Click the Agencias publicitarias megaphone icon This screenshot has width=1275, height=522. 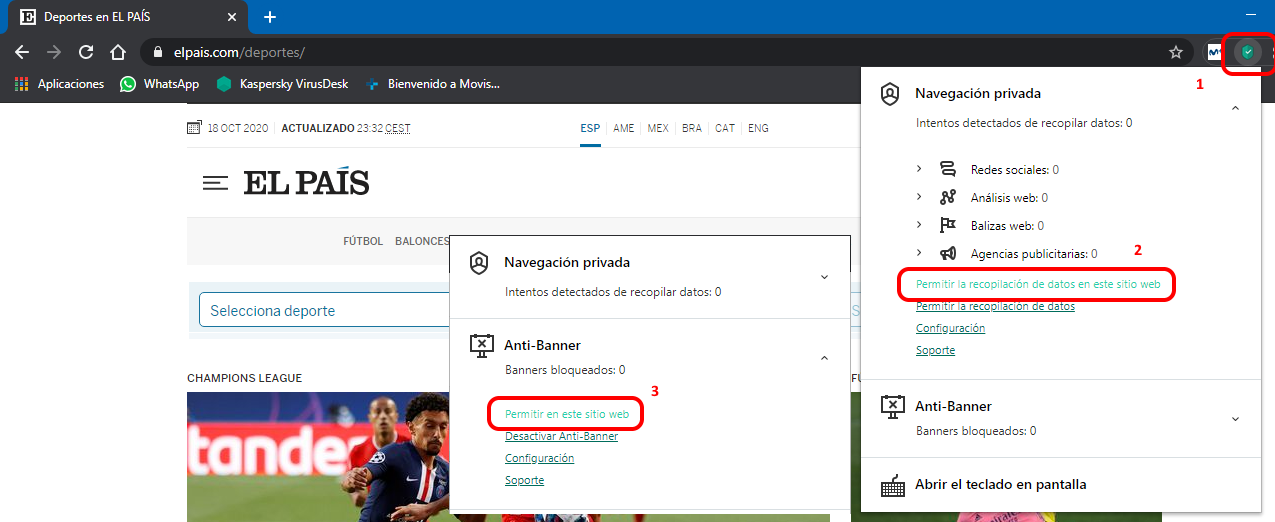click(x=947, y=254)
